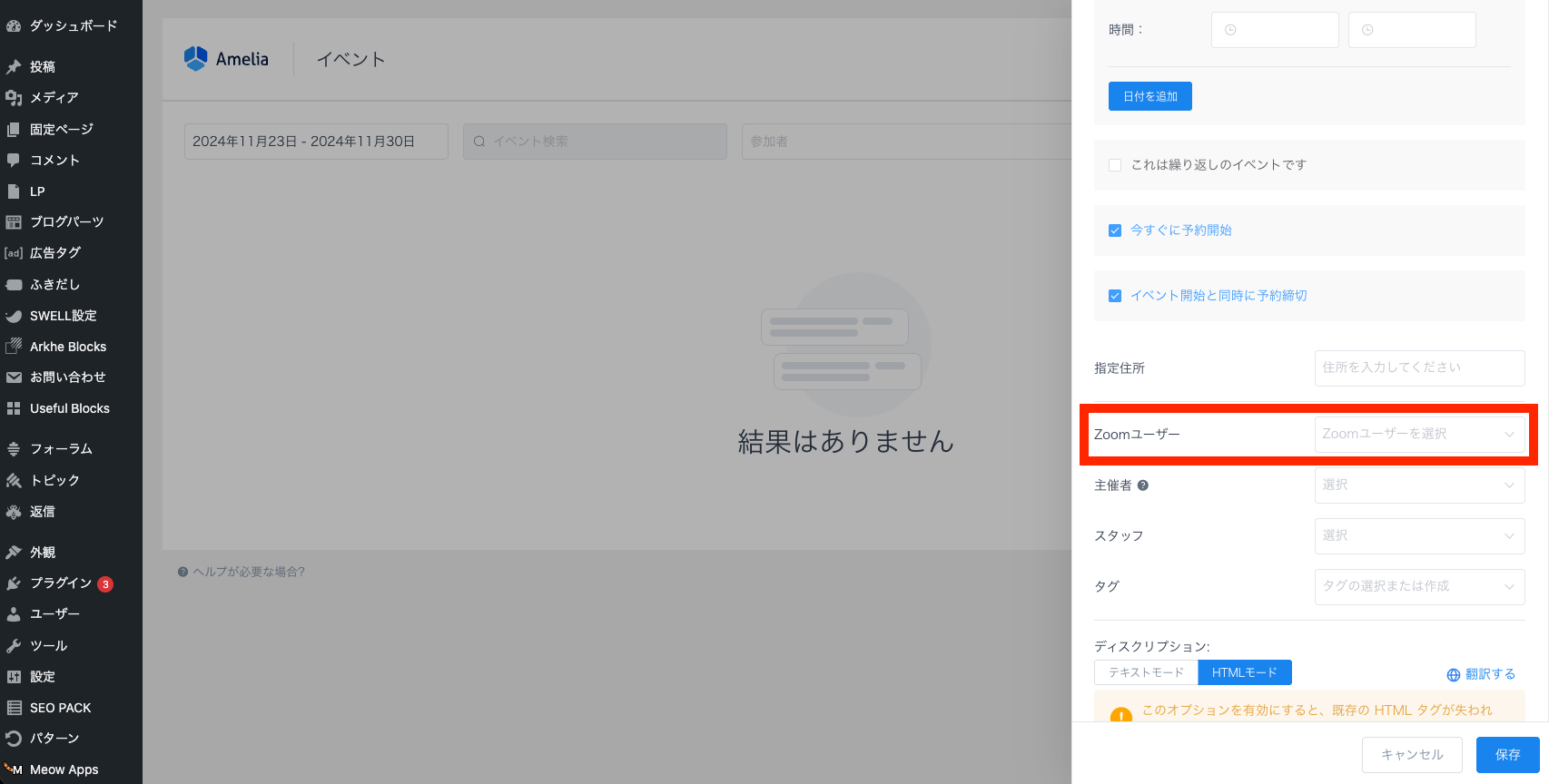Screen dimensions: 1549x784
Task: Click the Amelia logo icon
Action: (x=195, y=59)
